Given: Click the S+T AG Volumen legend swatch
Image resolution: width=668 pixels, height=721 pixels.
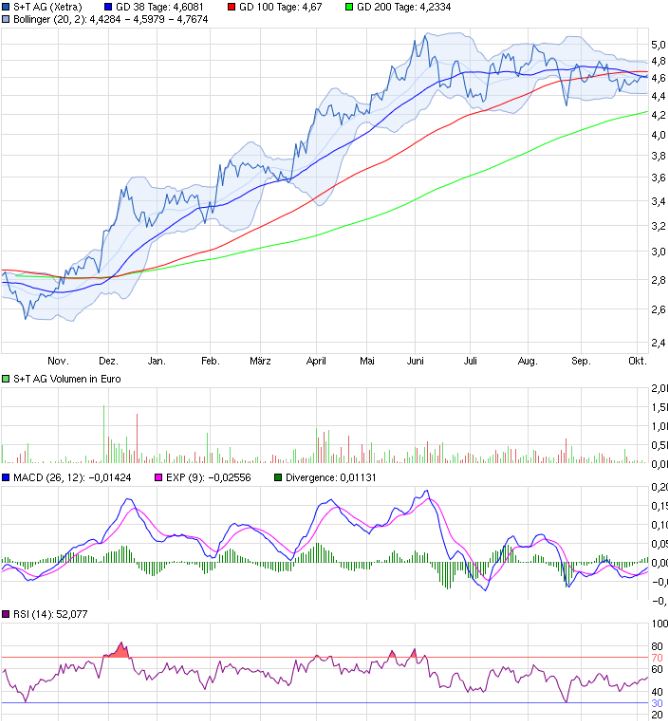Looking at the screenshot, I should click(x=6, y=378).
